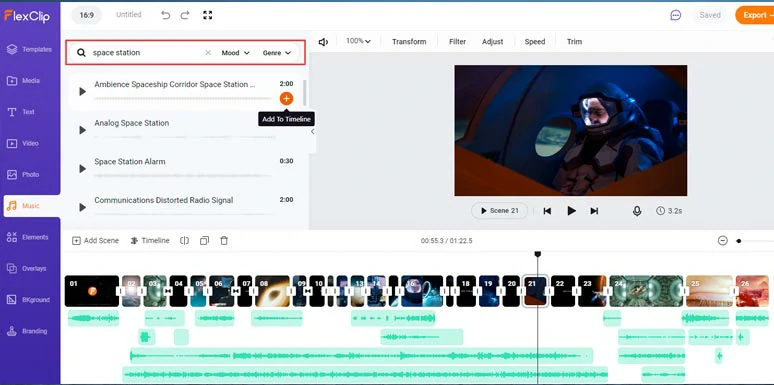Split the selected scene

[x=185, y=241]
